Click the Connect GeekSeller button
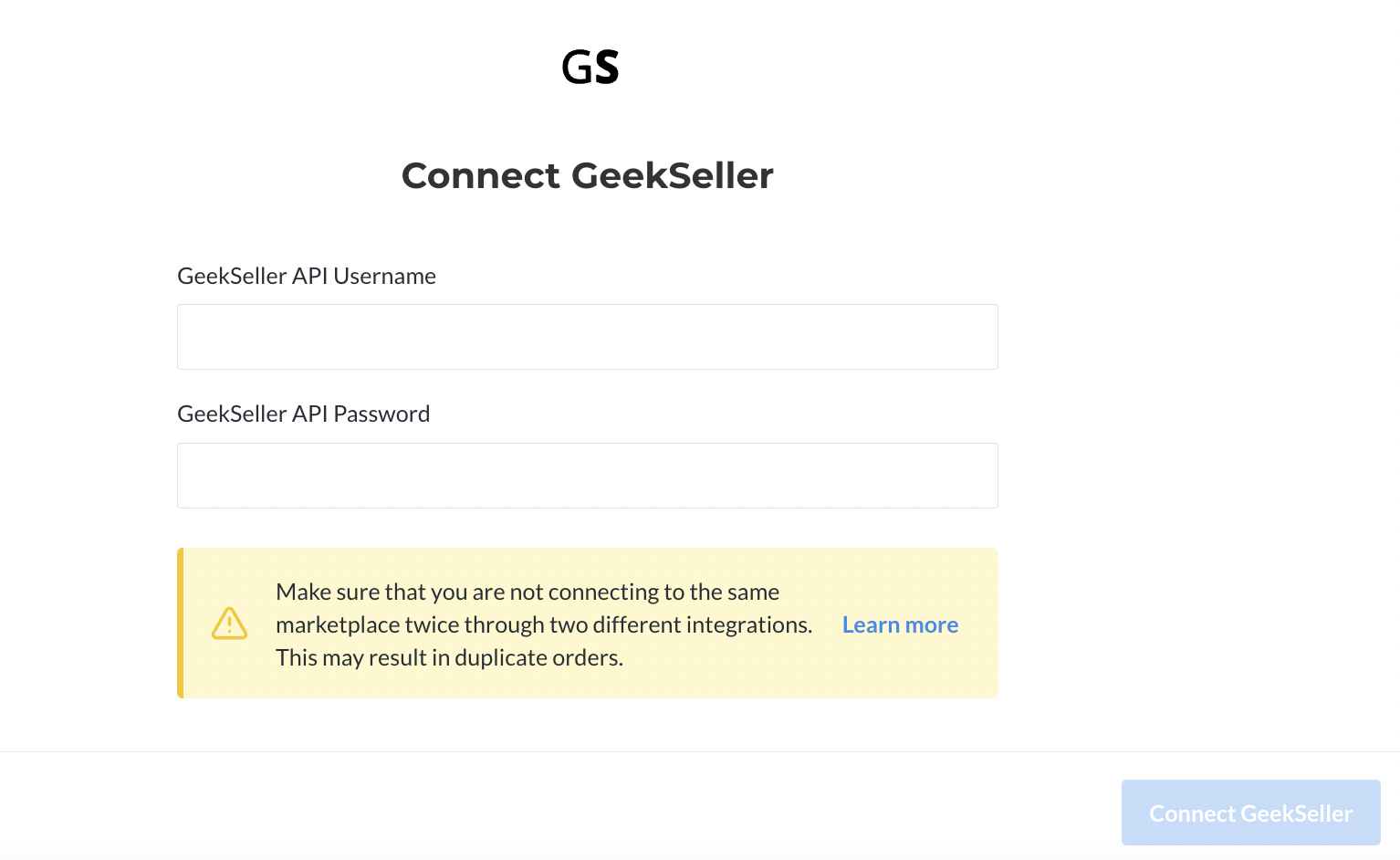 (1250, 813)
